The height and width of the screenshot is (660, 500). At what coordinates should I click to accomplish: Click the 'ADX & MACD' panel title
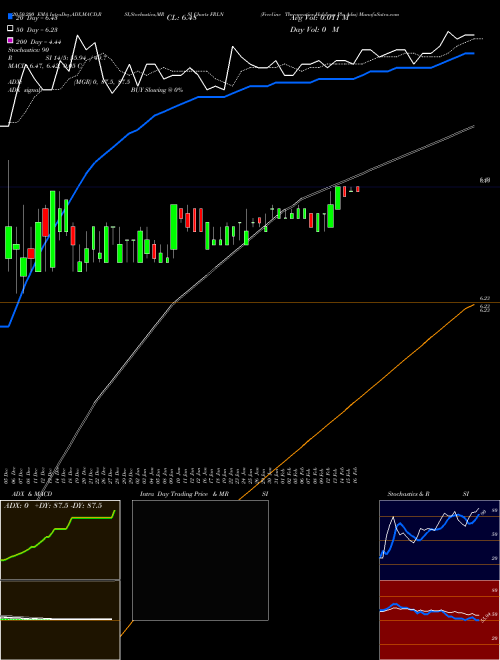click(32, 494)
